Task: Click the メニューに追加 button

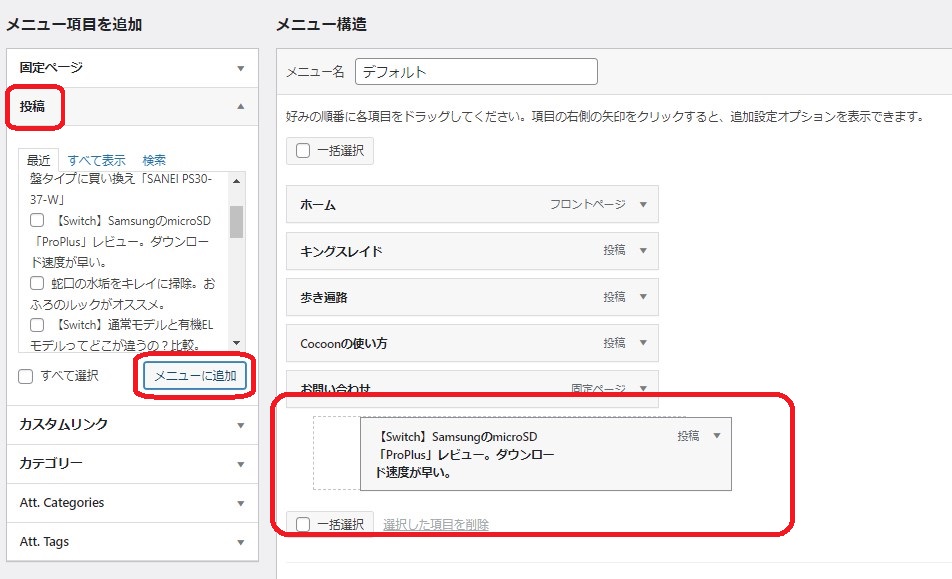Action: (195, 376)
